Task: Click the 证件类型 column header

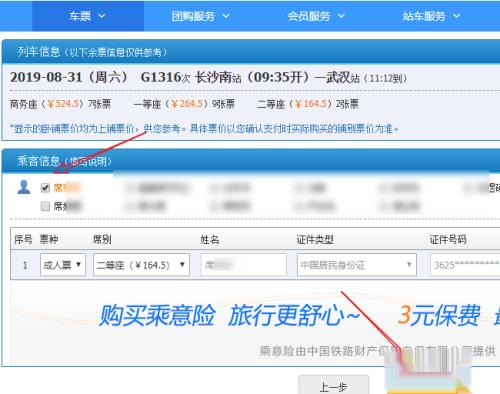Action: 315,239
